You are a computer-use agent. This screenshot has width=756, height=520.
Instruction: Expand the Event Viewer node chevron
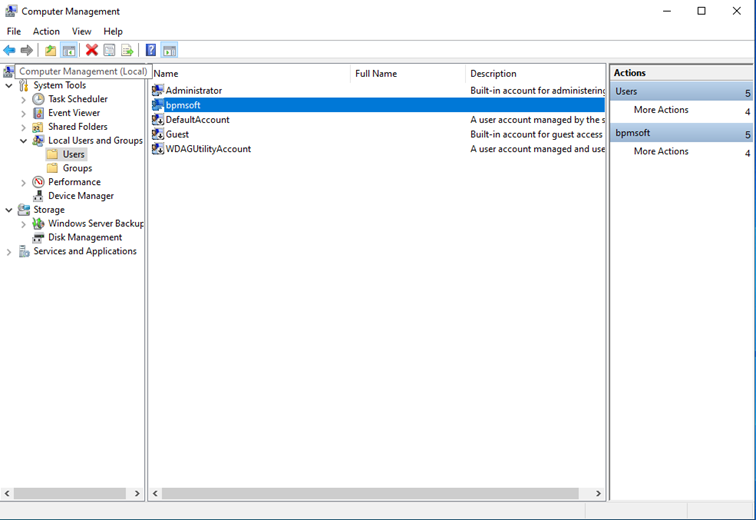[23, 114]
